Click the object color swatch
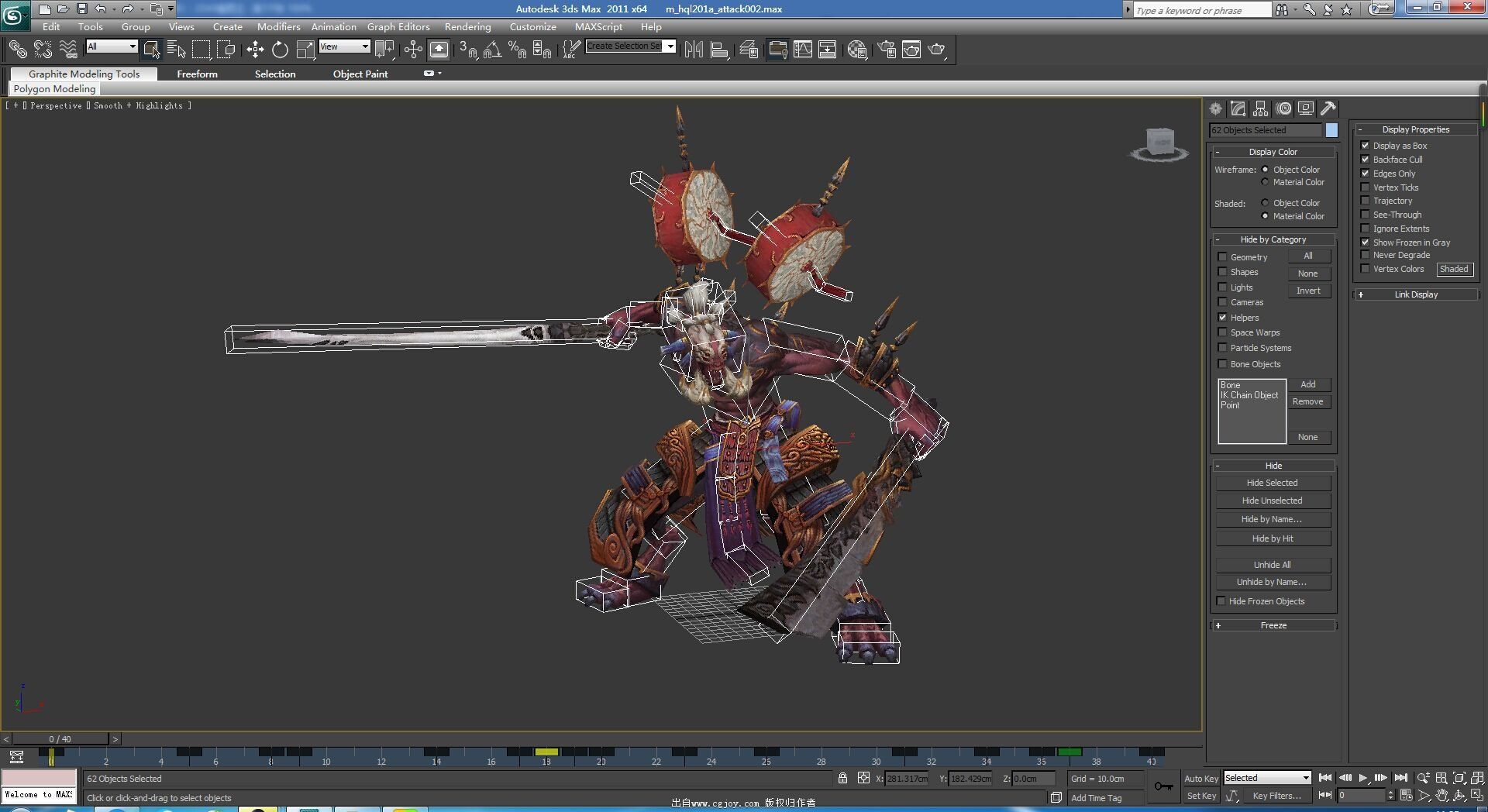Viewport: 1488px width, 812px height. tap(1331, 130)
